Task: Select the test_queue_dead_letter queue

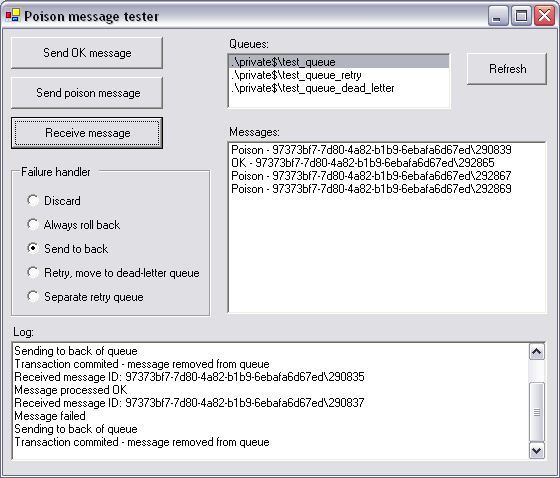Action: coord(339,88)
